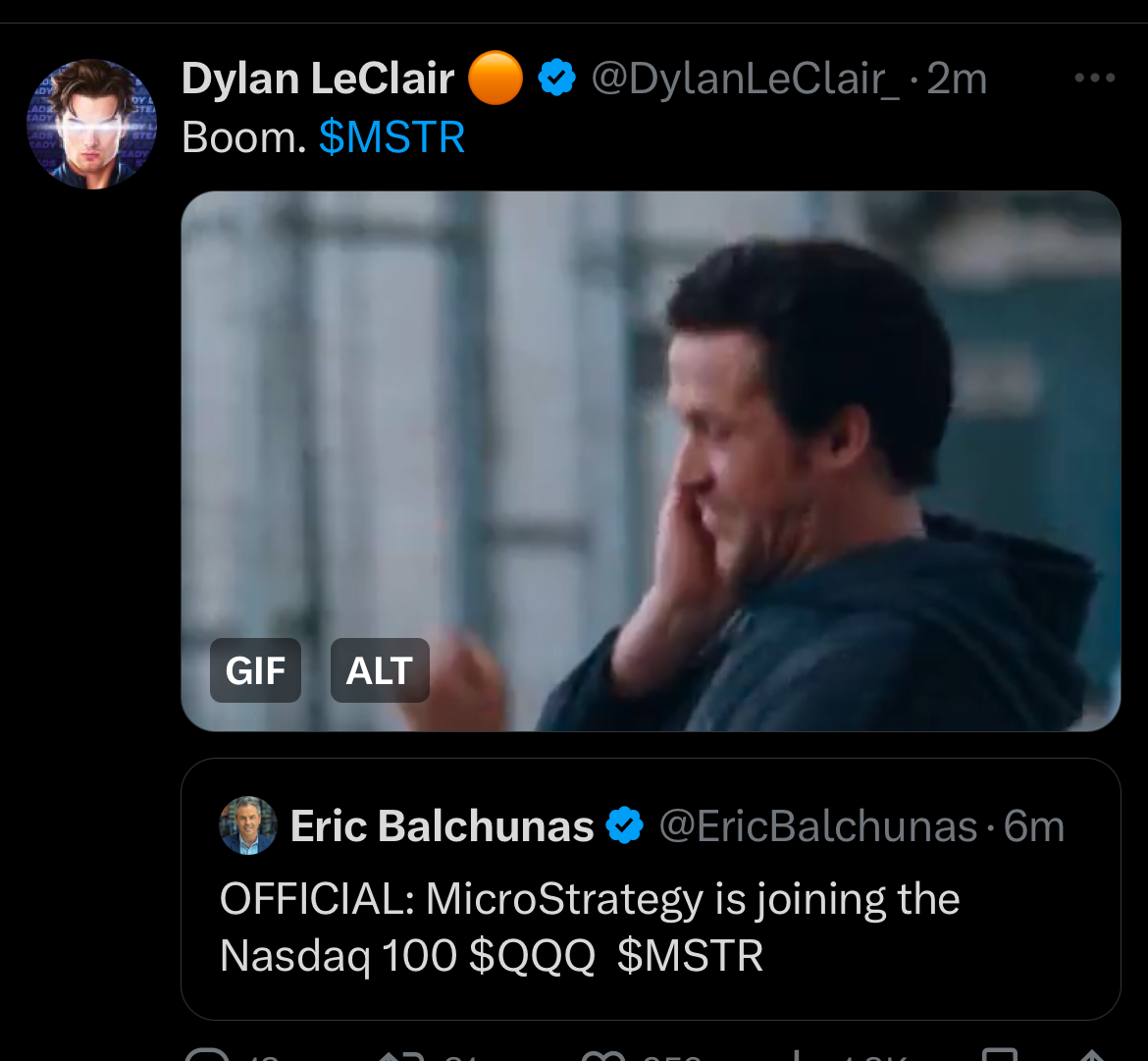Tap the blue $MSTR cashtag
The height and width of the screenshot is (1061, 1148).
(391, 138)
